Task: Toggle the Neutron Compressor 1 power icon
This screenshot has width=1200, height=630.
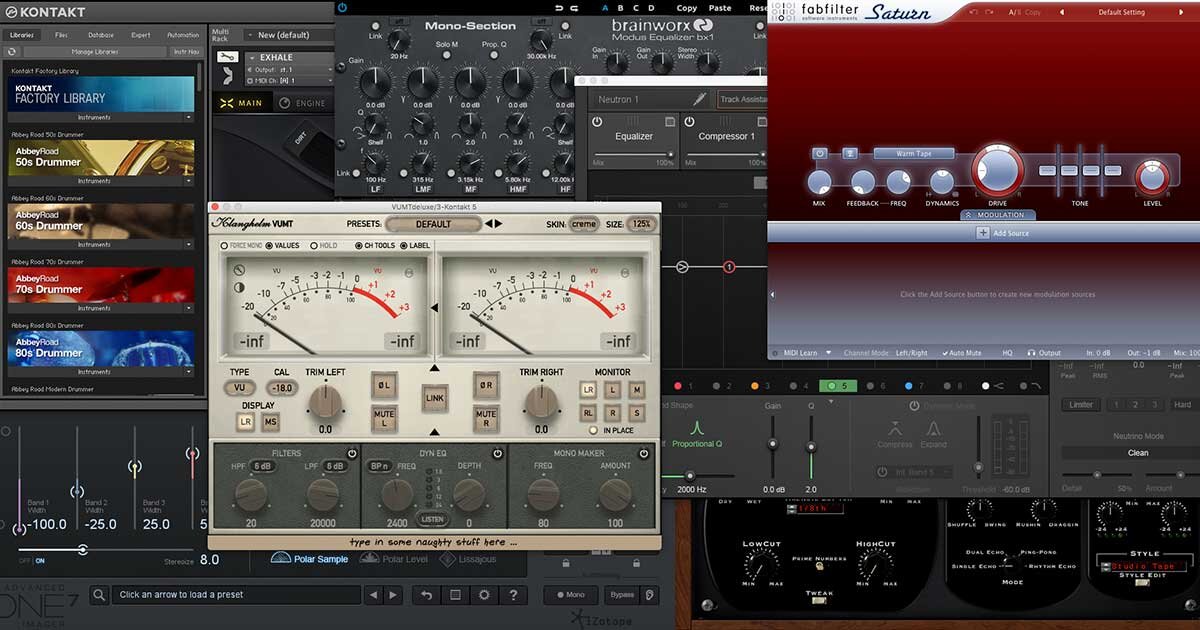Action: coord(688,122)
